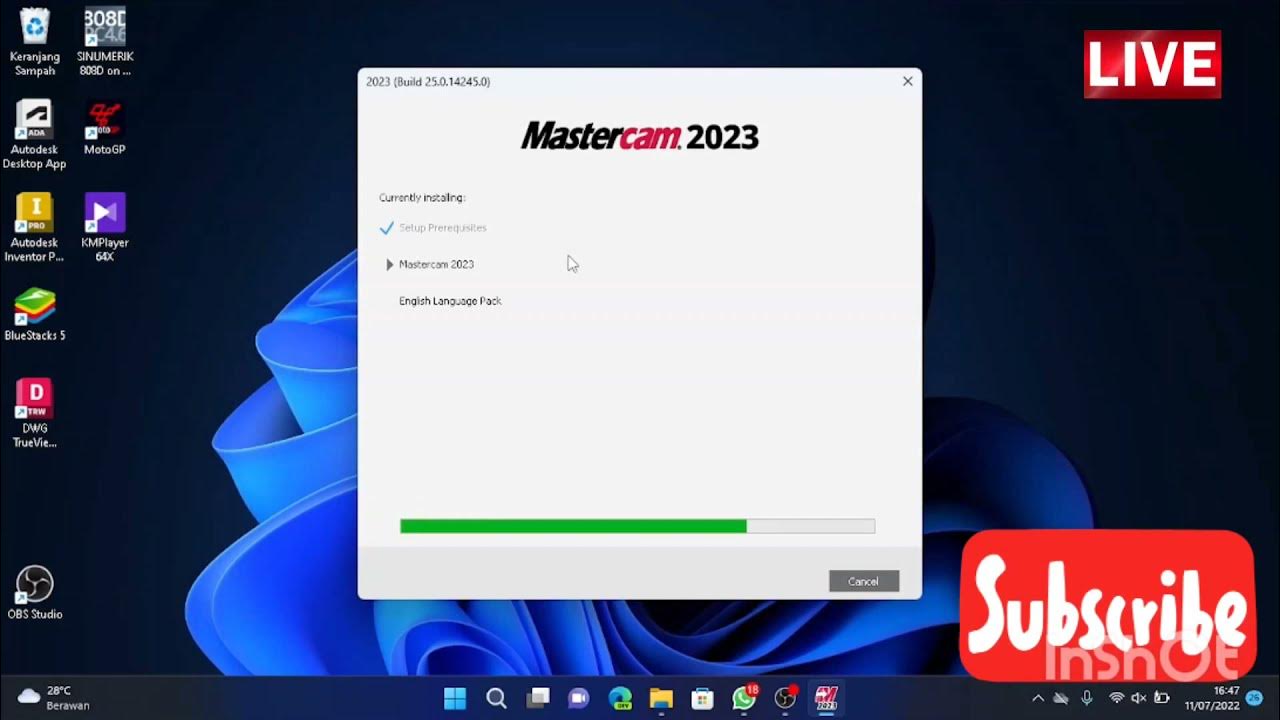Screen dimensions: 1280x720
Task: Open File Explorer from the taskbar
Action: tap(661, 697)
